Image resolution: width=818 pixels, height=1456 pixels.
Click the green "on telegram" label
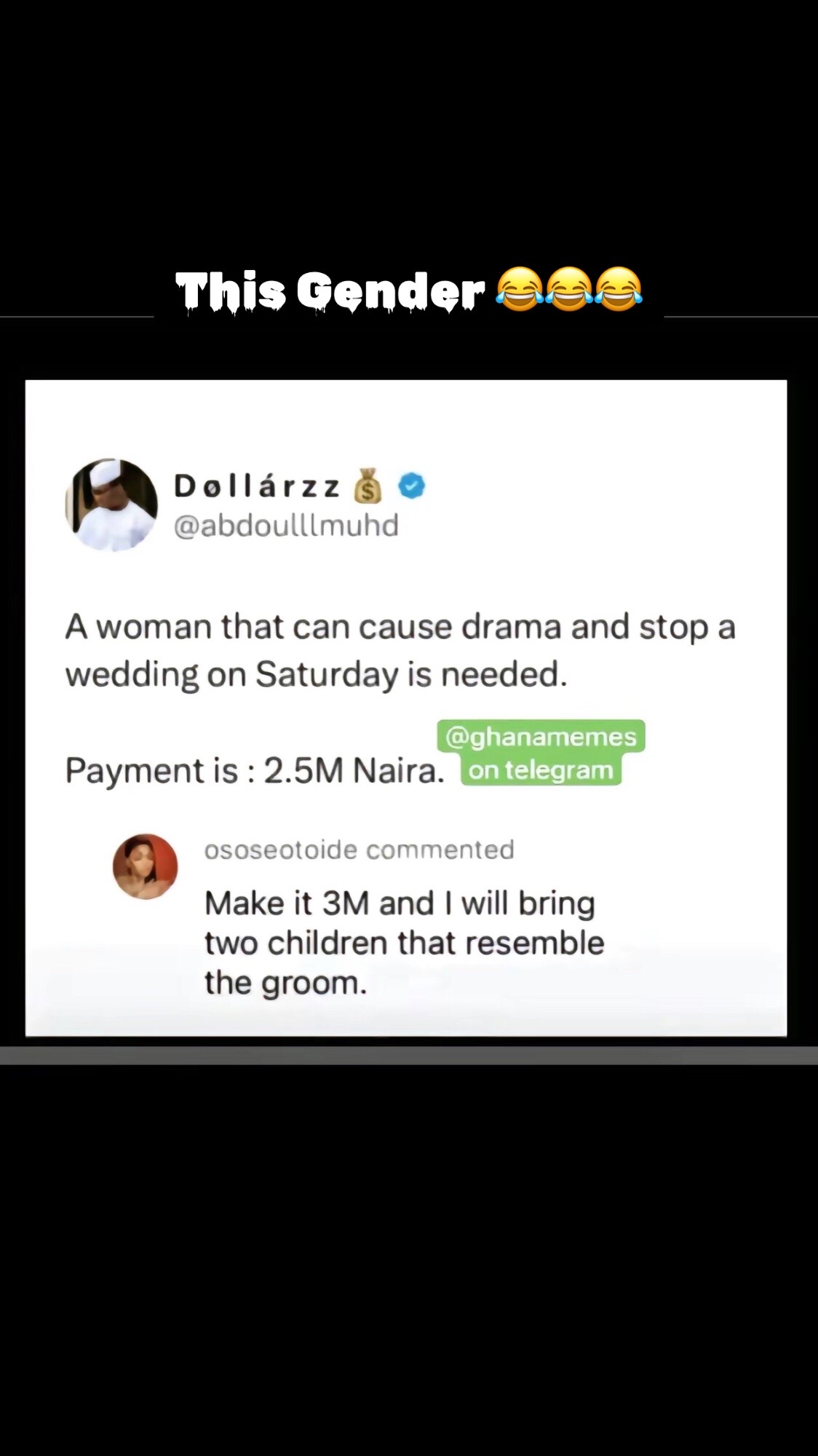(541, 769)
